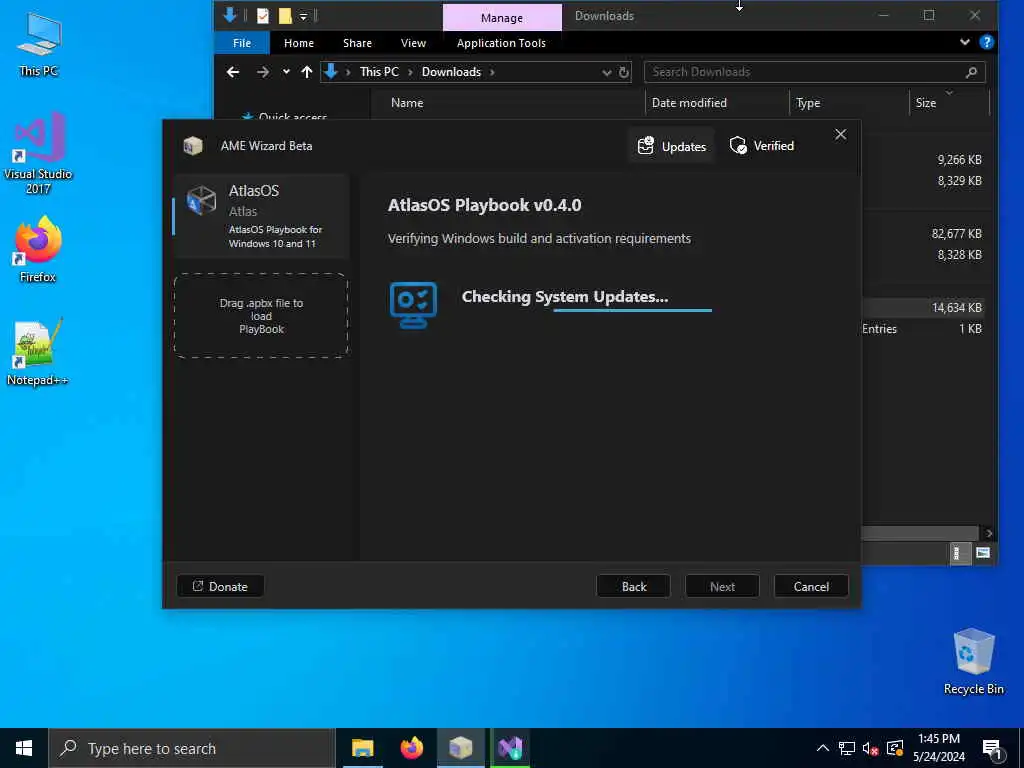This screenshot has width=1024, height=768.
Task: Switch to the View ribbon tab
Action: [413, 43]
